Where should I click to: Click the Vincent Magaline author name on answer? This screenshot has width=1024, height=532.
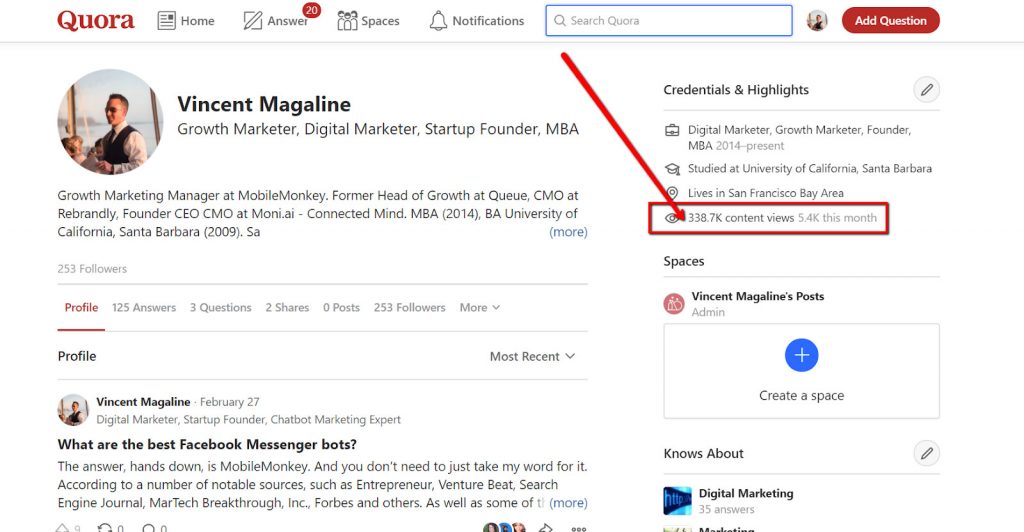tap(143, 402)
